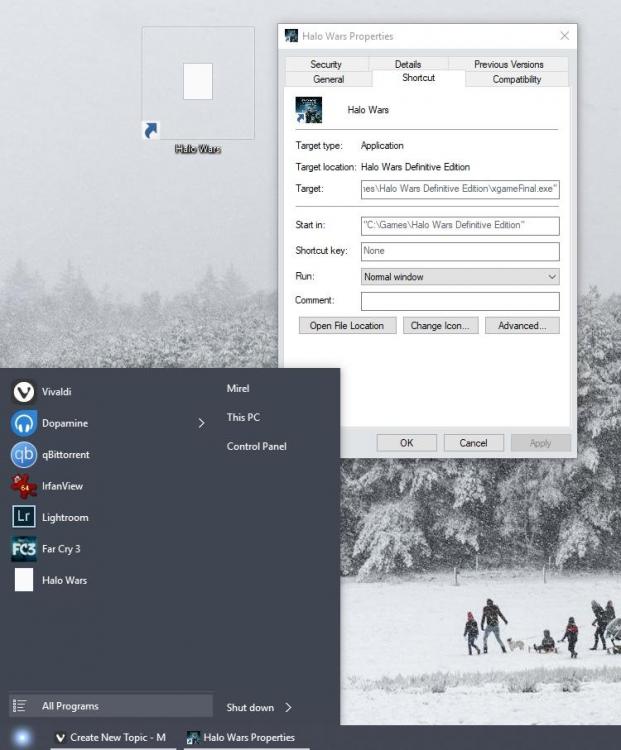
Task: Click the Start orb on the taskbar
Action: (x=23, y=738)
